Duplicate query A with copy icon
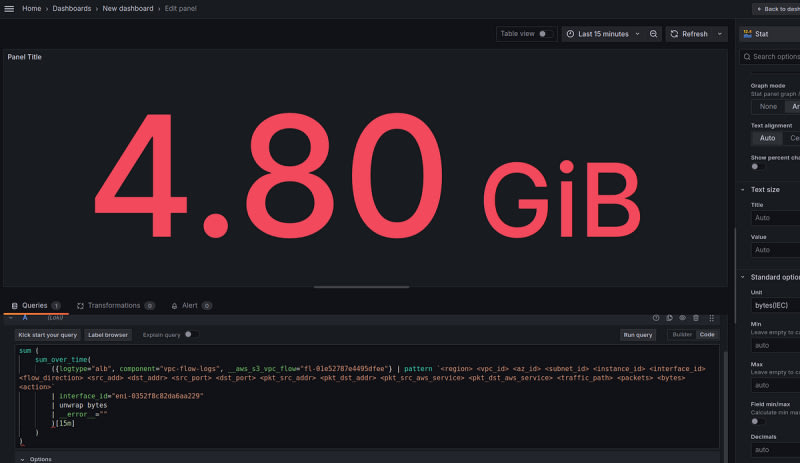This screenshot has height=463, width=800. [670, 317]
